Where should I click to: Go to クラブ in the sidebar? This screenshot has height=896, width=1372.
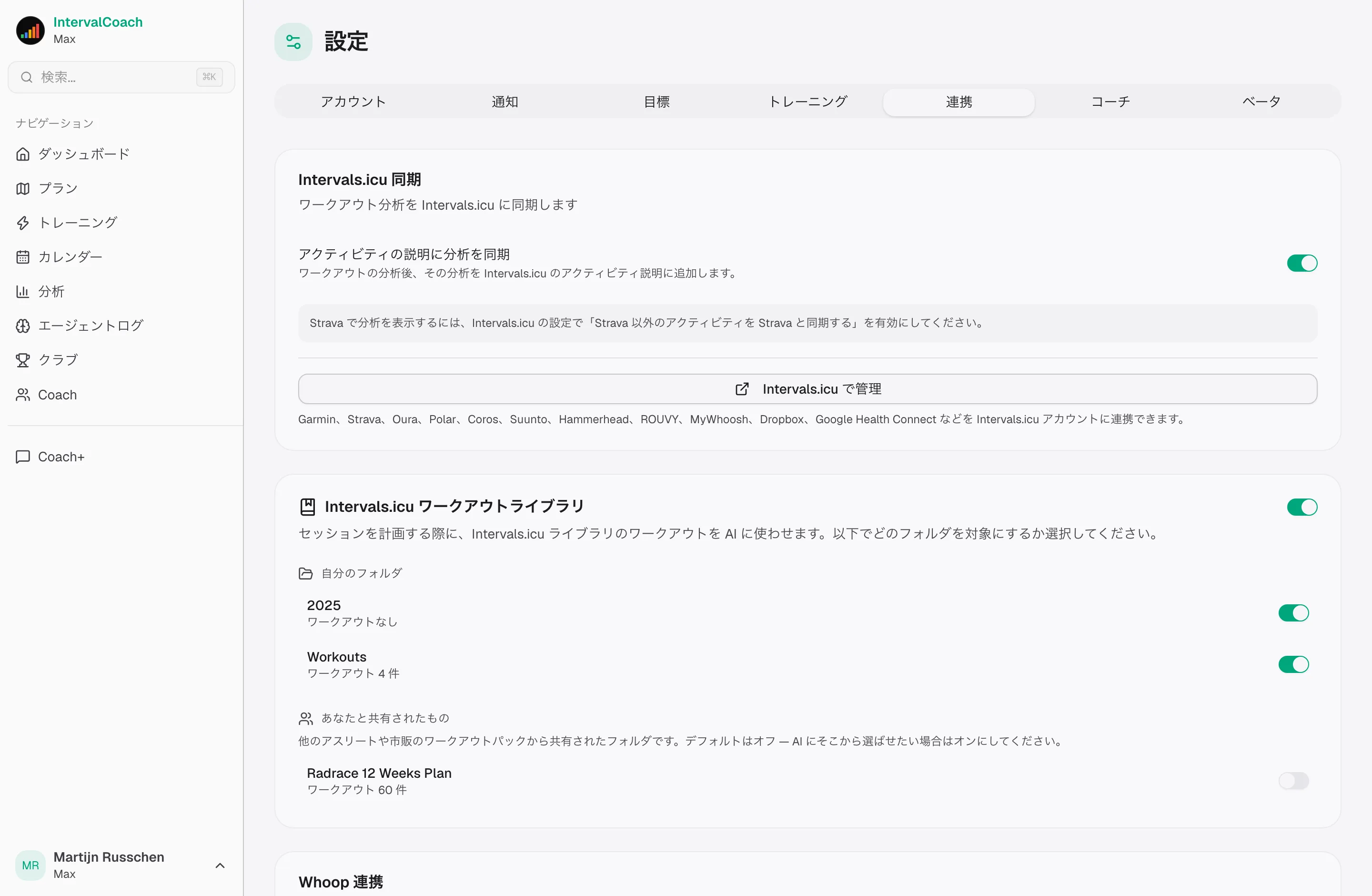(122, 360)
